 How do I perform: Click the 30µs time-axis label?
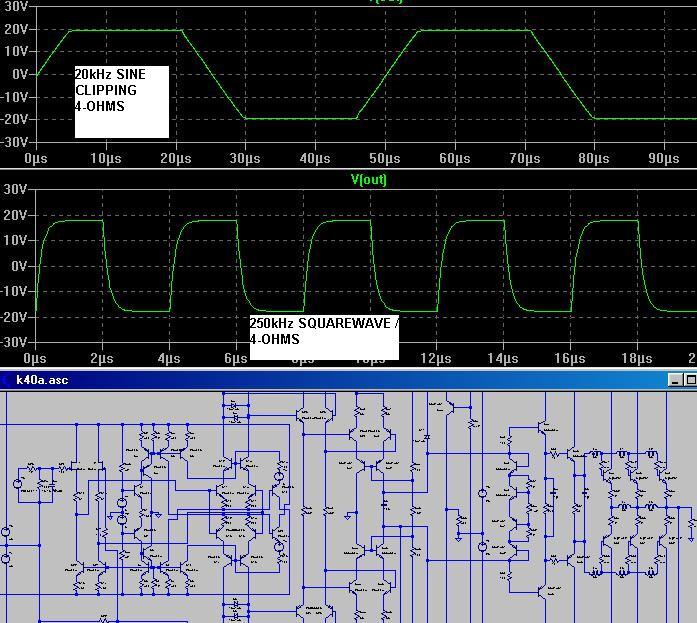coord(245,159)
